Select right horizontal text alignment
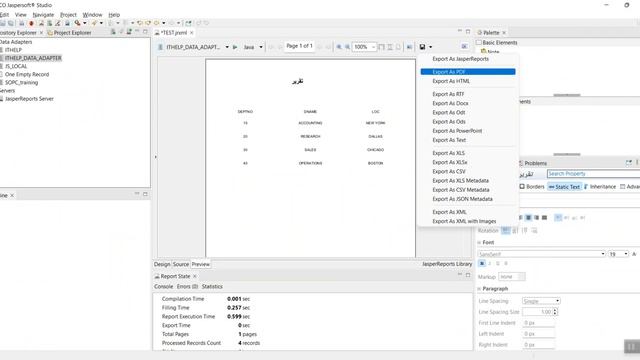Viewport: 640px width, 360px height. [536, 218]
